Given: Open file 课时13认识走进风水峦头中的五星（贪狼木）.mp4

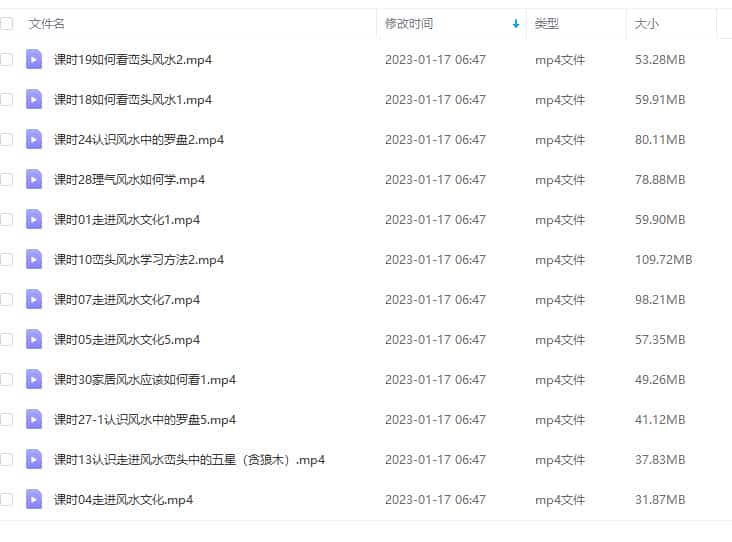Looking at the screenshot, I should click(189, 460).
